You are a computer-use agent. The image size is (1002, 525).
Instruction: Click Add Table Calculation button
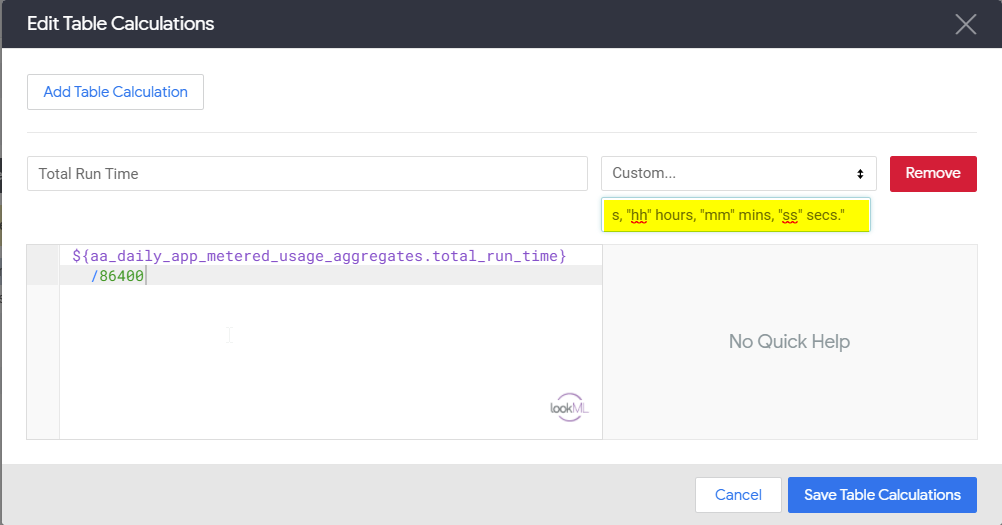pos(116,92)
